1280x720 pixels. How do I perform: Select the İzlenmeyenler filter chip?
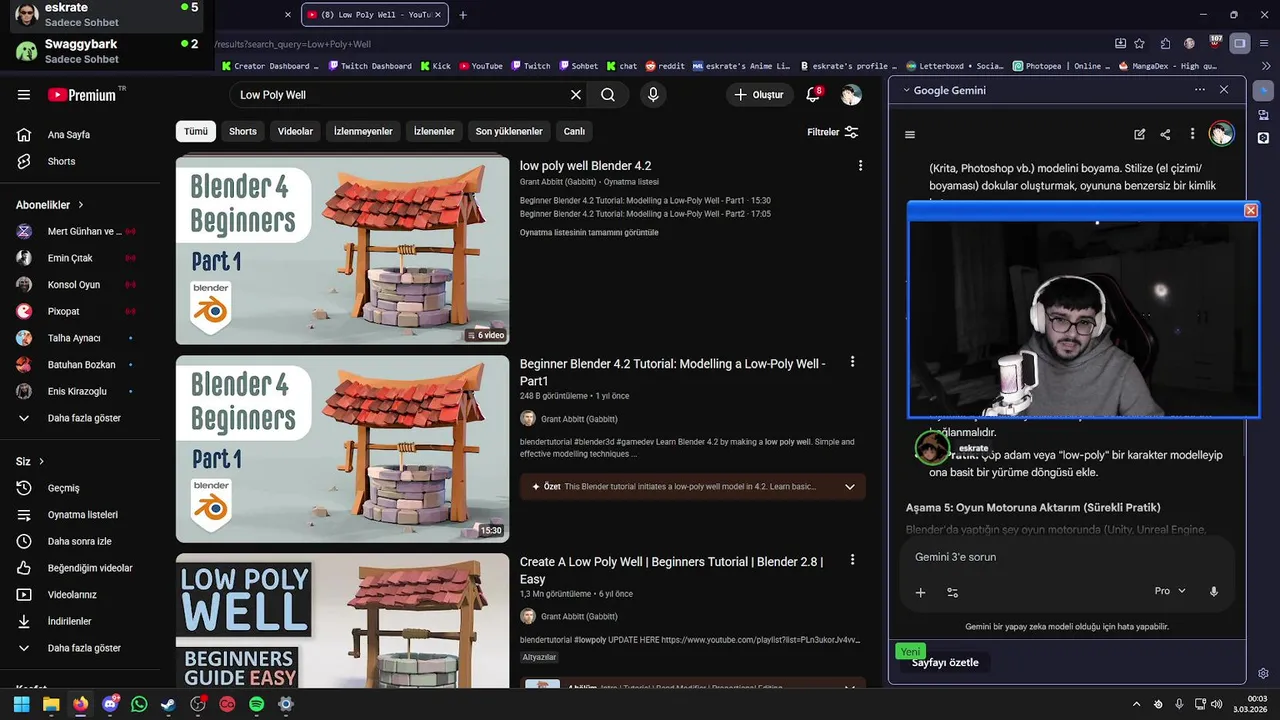point(363,131)
